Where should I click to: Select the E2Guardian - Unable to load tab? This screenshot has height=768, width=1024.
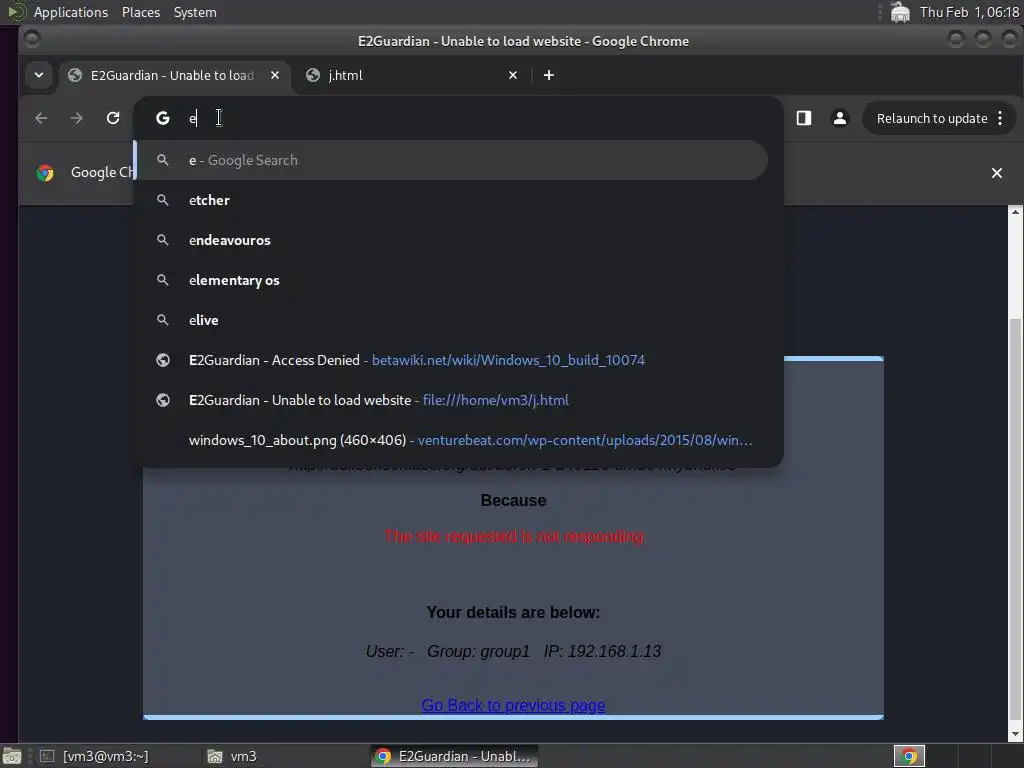pyautogui.click(x=172, y=75)
